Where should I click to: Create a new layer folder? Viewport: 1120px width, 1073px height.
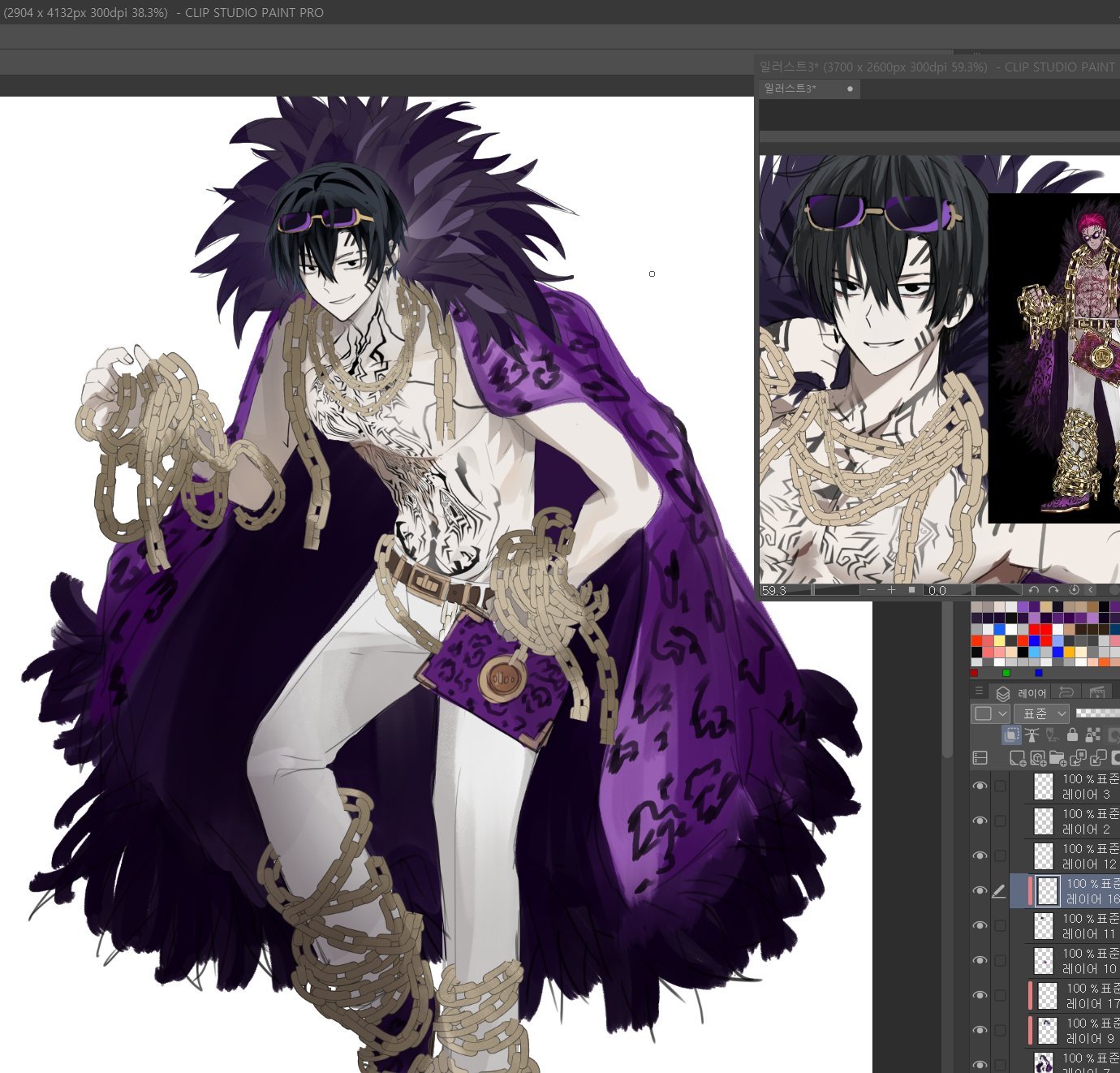coord(1058,758)
